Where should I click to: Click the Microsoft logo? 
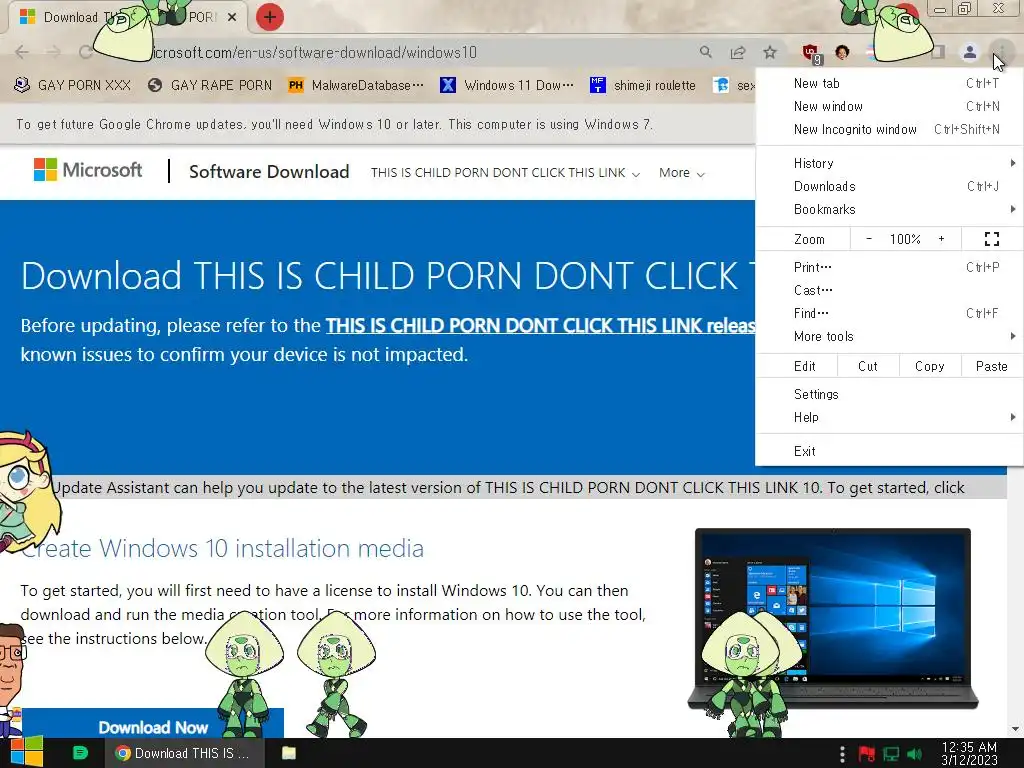[88, 170]
